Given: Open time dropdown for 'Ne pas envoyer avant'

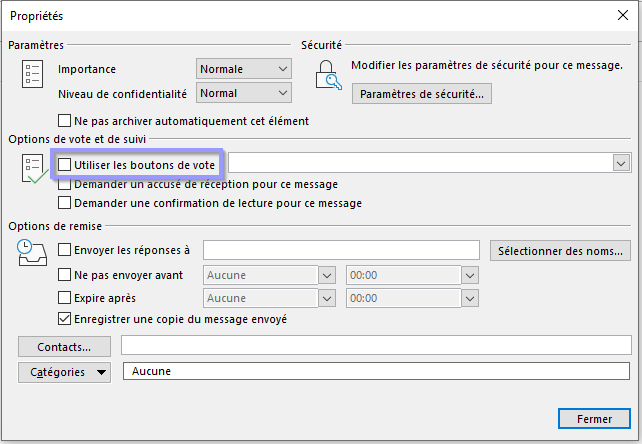Looking at the screenshot, I should coord(470,275).
